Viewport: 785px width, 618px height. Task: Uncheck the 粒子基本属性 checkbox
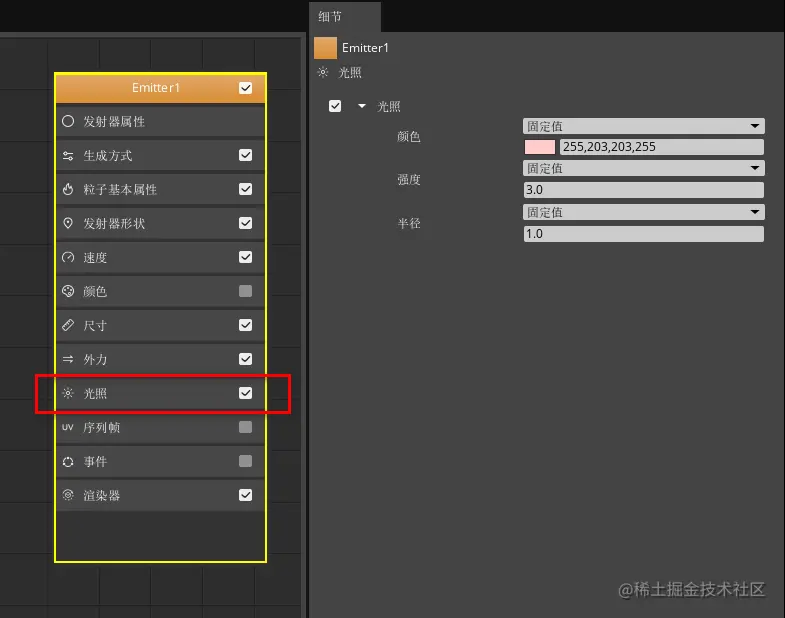[245, 189]
